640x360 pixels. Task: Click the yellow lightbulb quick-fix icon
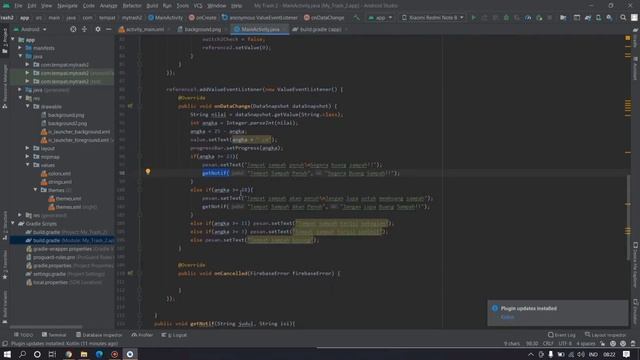click(148, 172)
